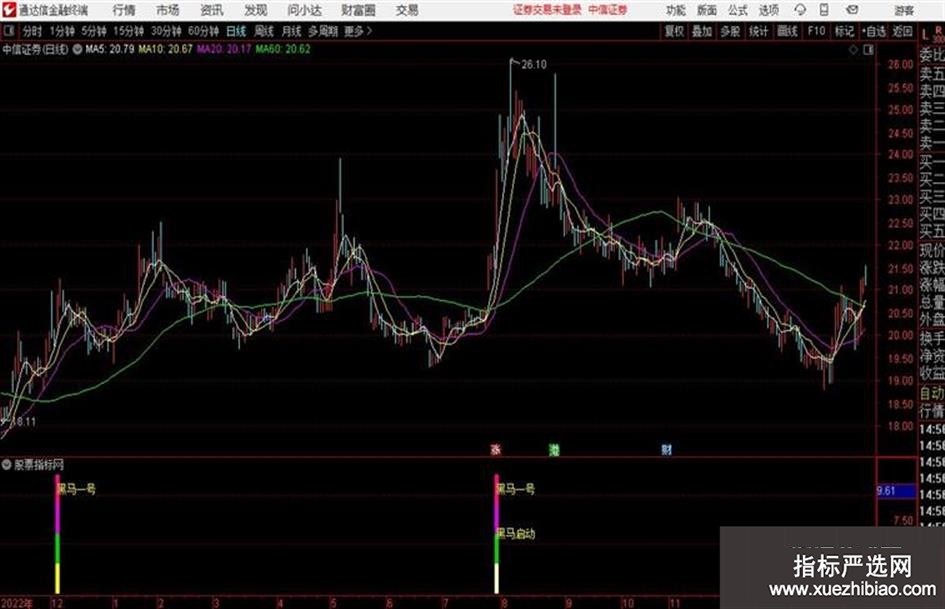Toggle the left panel icon beside 分时
Screen dimensions: 945x609
pyautogui.click(x=8, y=31)
